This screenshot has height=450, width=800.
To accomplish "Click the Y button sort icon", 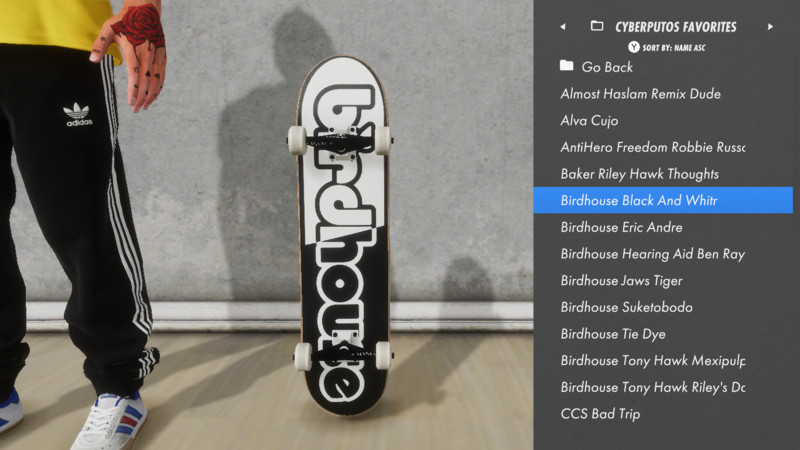I will click(x=634, y=47).
